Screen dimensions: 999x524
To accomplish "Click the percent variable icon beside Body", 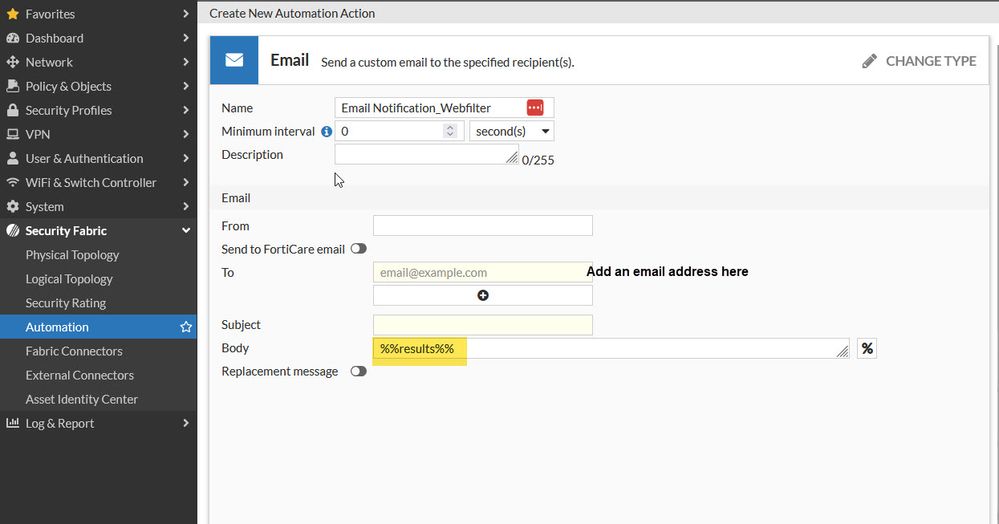I will (867, 348).
